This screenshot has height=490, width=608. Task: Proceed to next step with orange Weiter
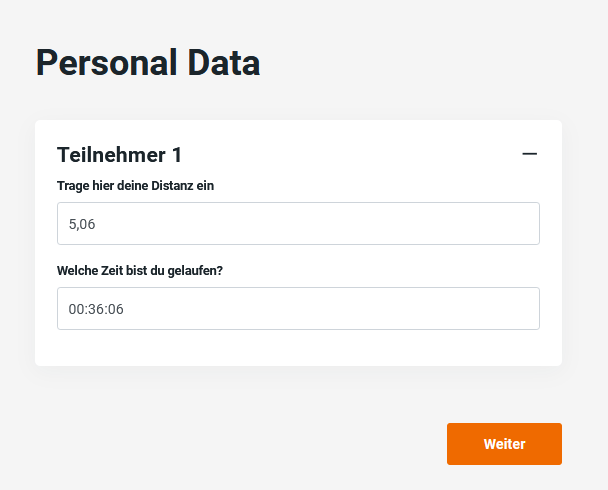point(504,444)
